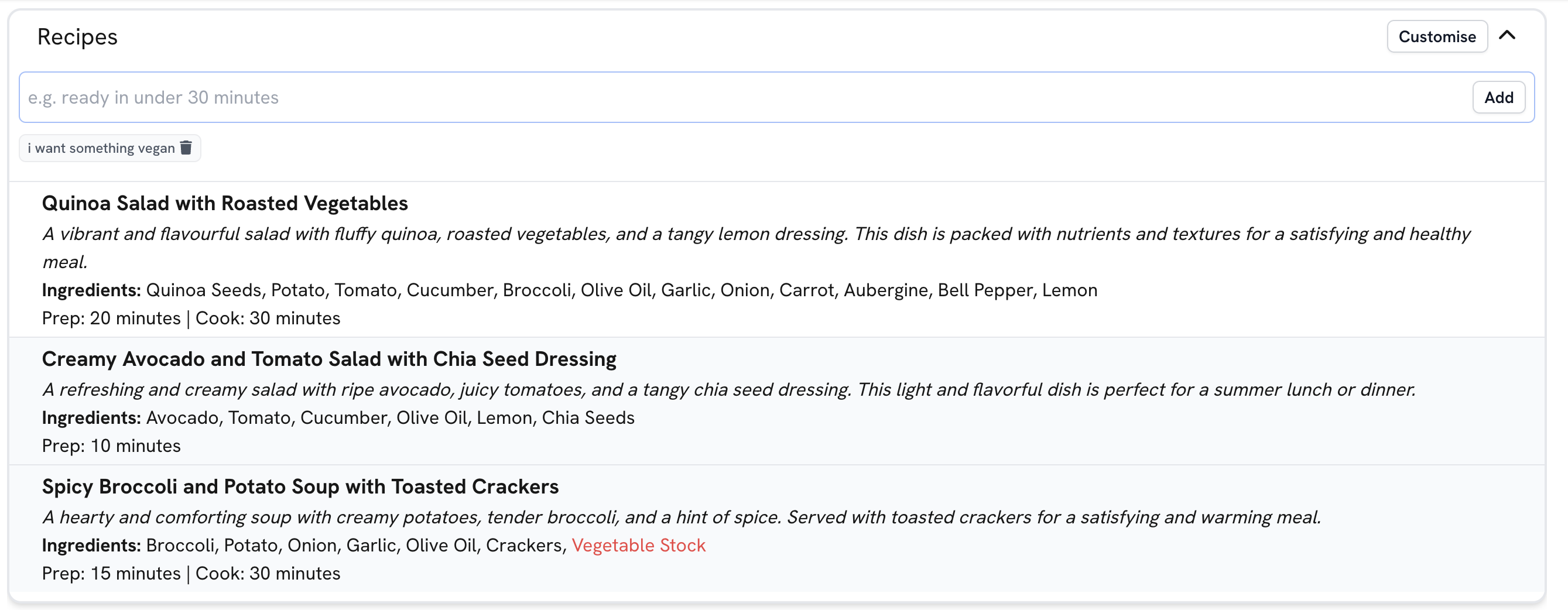1568x610 pixels.
Task: Select the Quinoa Salad description text
Action: (755, 234)
